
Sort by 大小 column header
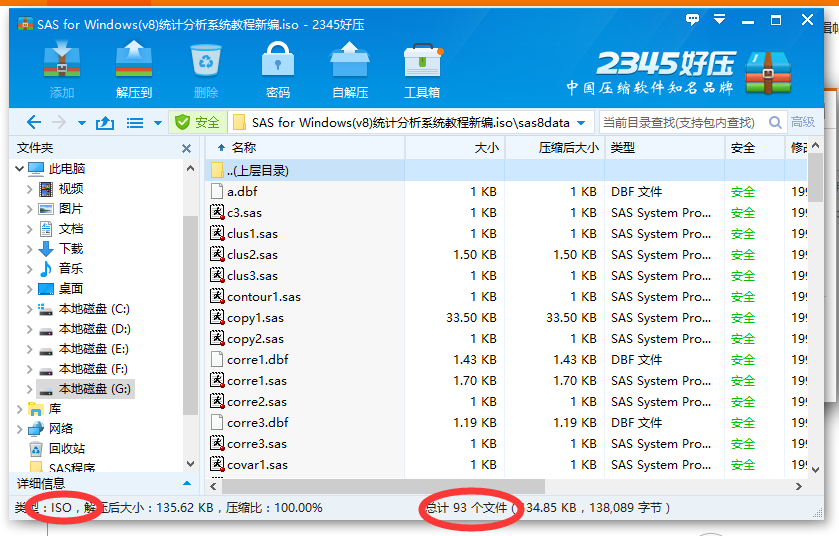(455, 148)
